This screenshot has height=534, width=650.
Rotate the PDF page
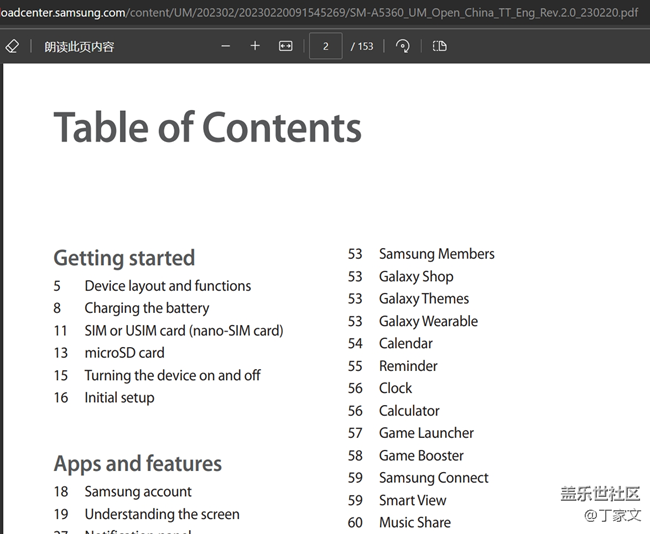pos(403,46)
